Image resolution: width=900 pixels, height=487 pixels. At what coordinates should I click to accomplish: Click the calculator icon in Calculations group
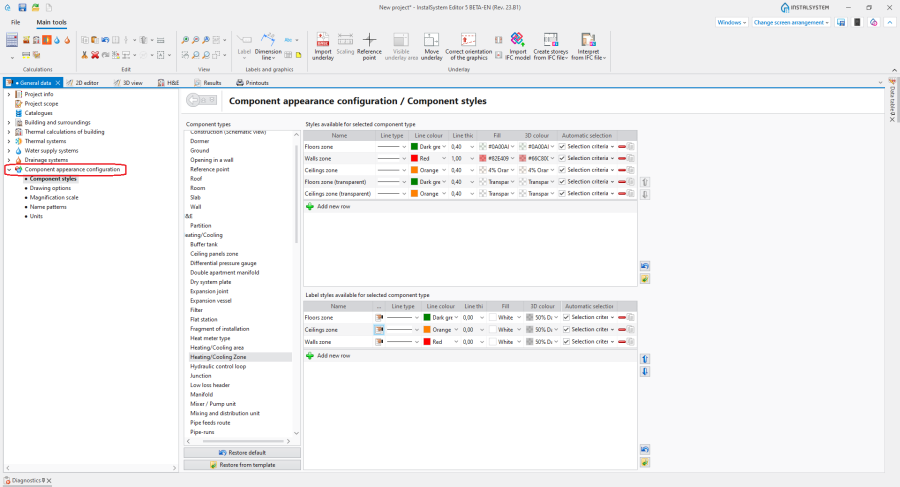11,40
